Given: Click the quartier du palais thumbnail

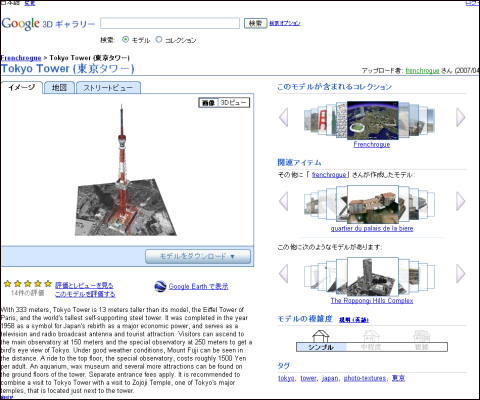Looking at the screenshot, I should [373, 205].
